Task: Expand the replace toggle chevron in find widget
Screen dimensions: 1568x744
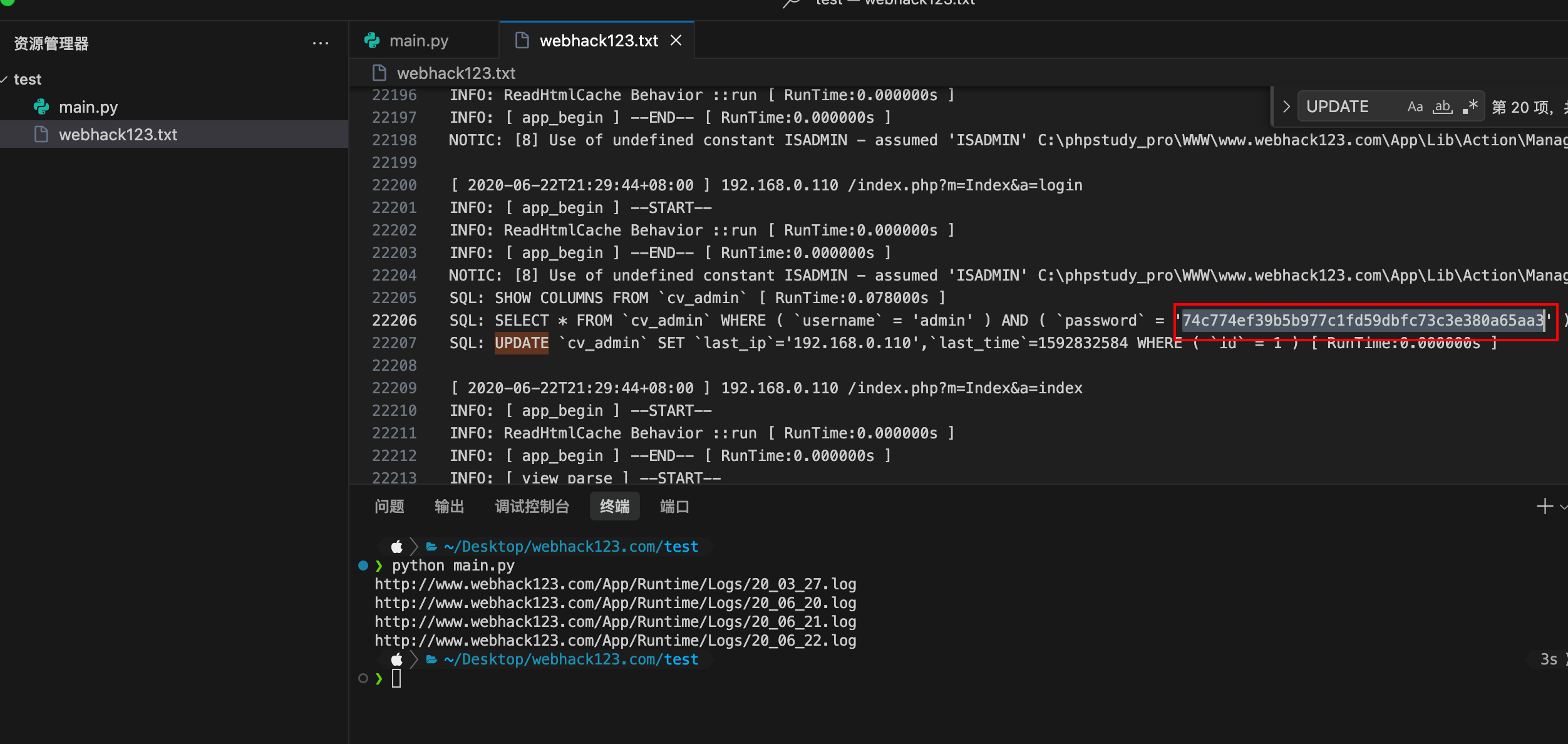Action: coord(1286,106)
